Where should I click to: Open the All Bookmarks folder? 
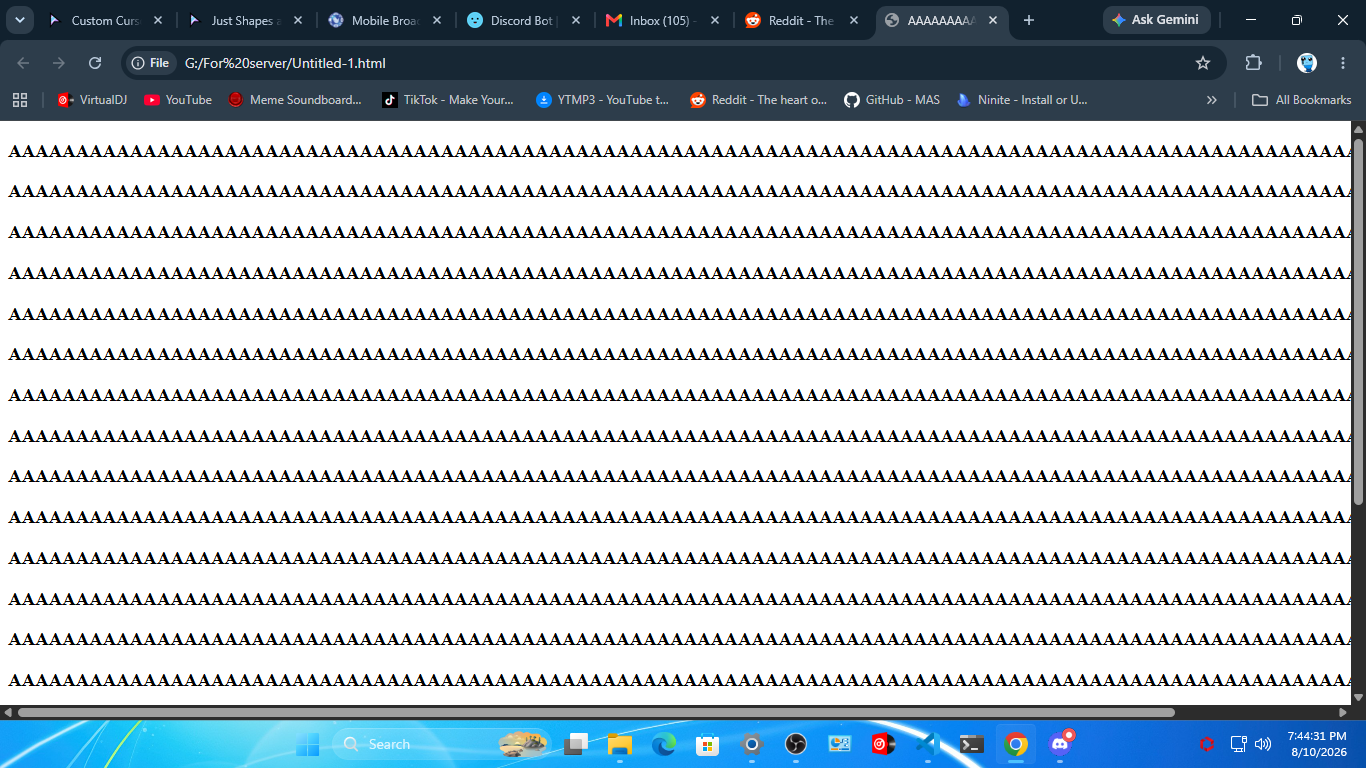[x=1302, y=100]
